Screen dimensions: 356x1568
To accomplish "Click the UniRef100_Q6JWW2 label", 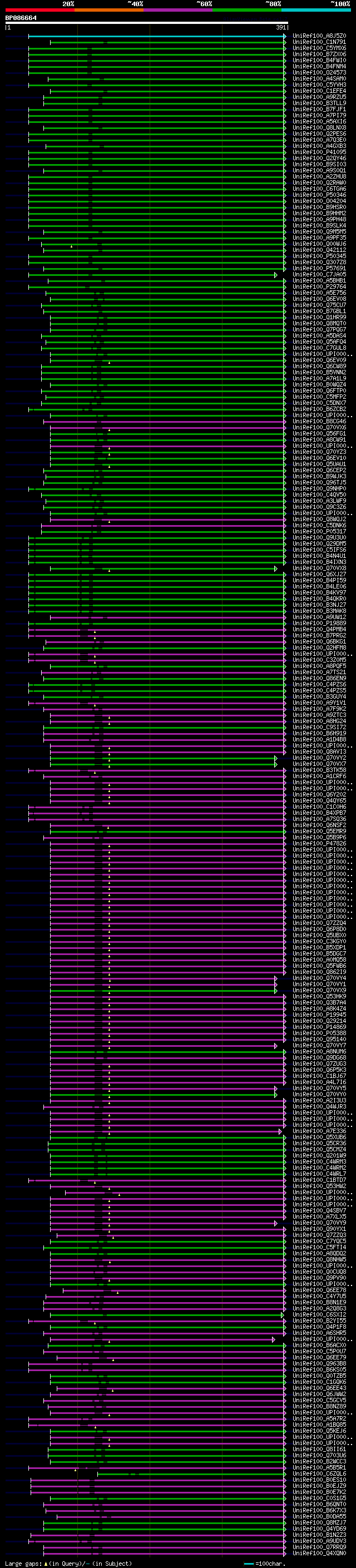I will click(x=319, y=1393).
